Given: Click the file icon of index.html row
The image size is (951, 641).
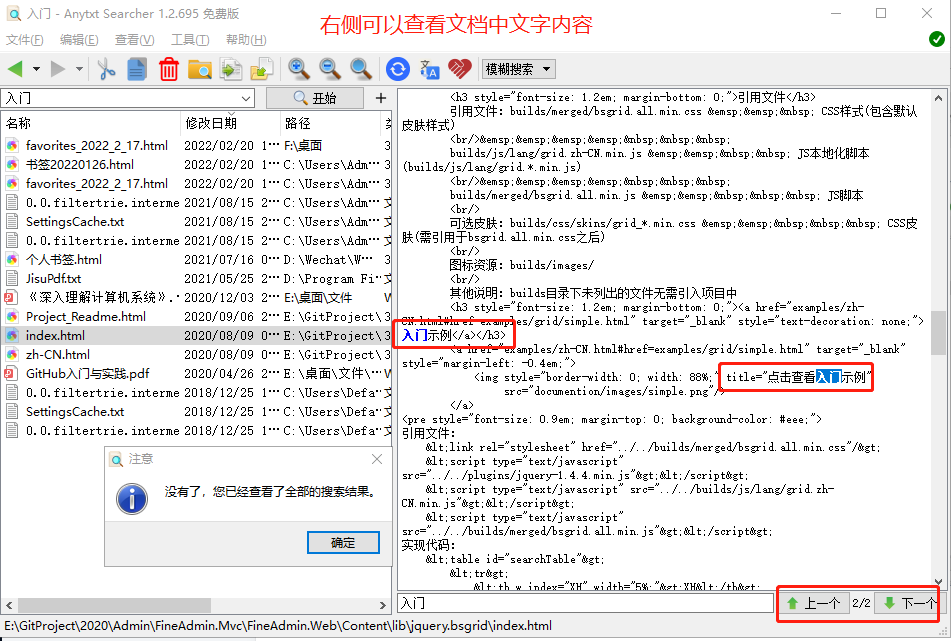Looking at the screenshot, I should 12,335.
